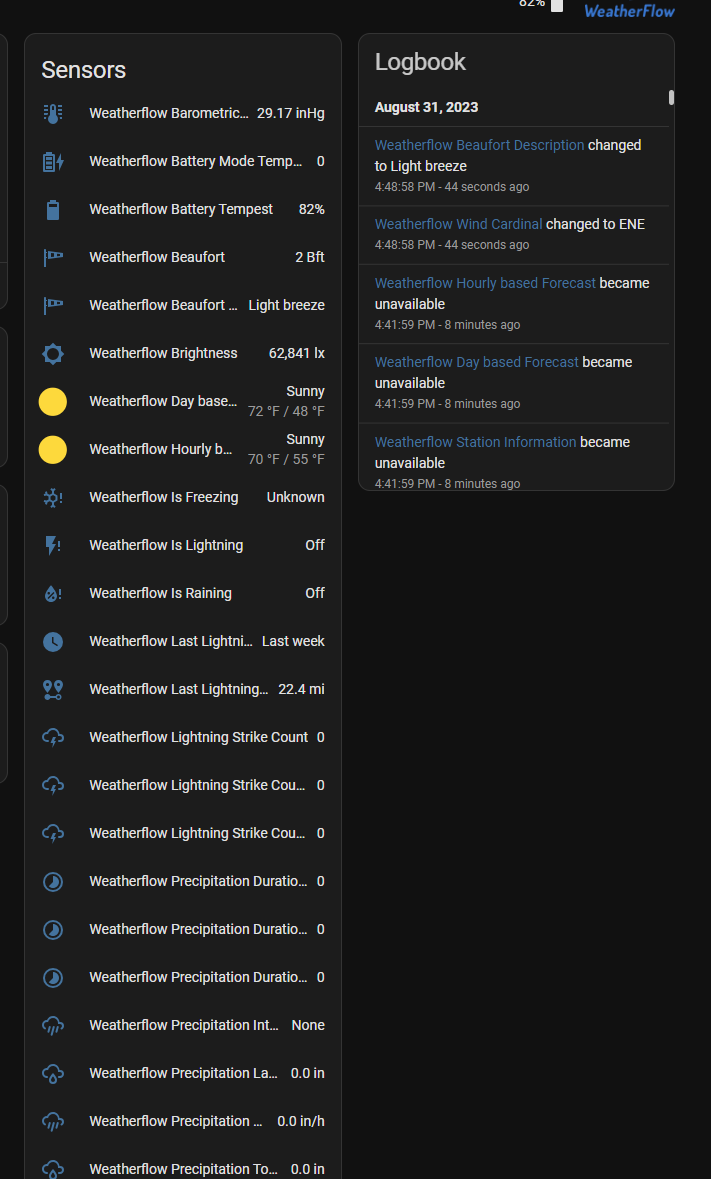Click the Weatherflow Is Raining droplet icon
The height and width of the screenshot is (1179, 711).
pos(52,593)
